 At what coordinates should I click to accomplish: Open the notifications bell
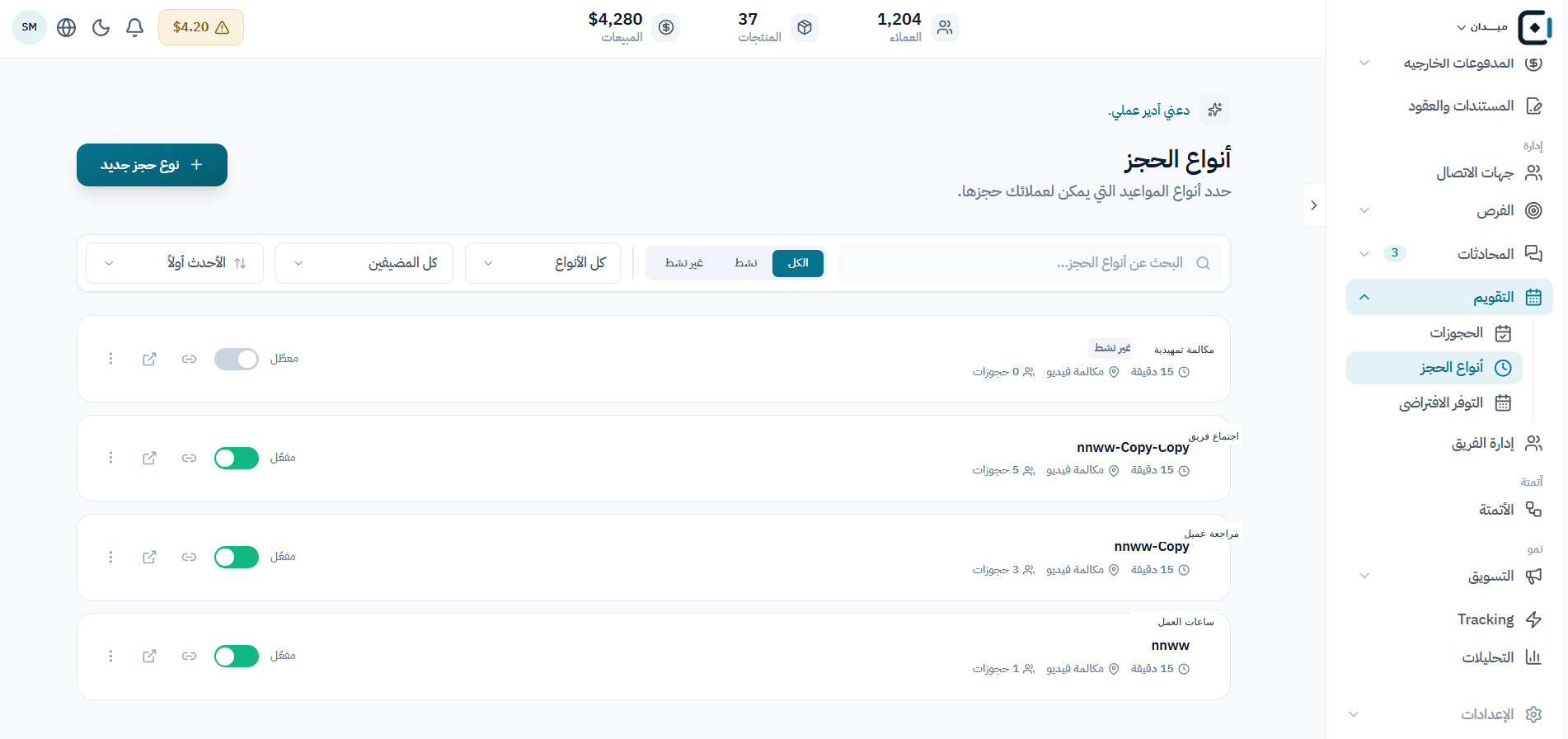click(x=135, y=27)
